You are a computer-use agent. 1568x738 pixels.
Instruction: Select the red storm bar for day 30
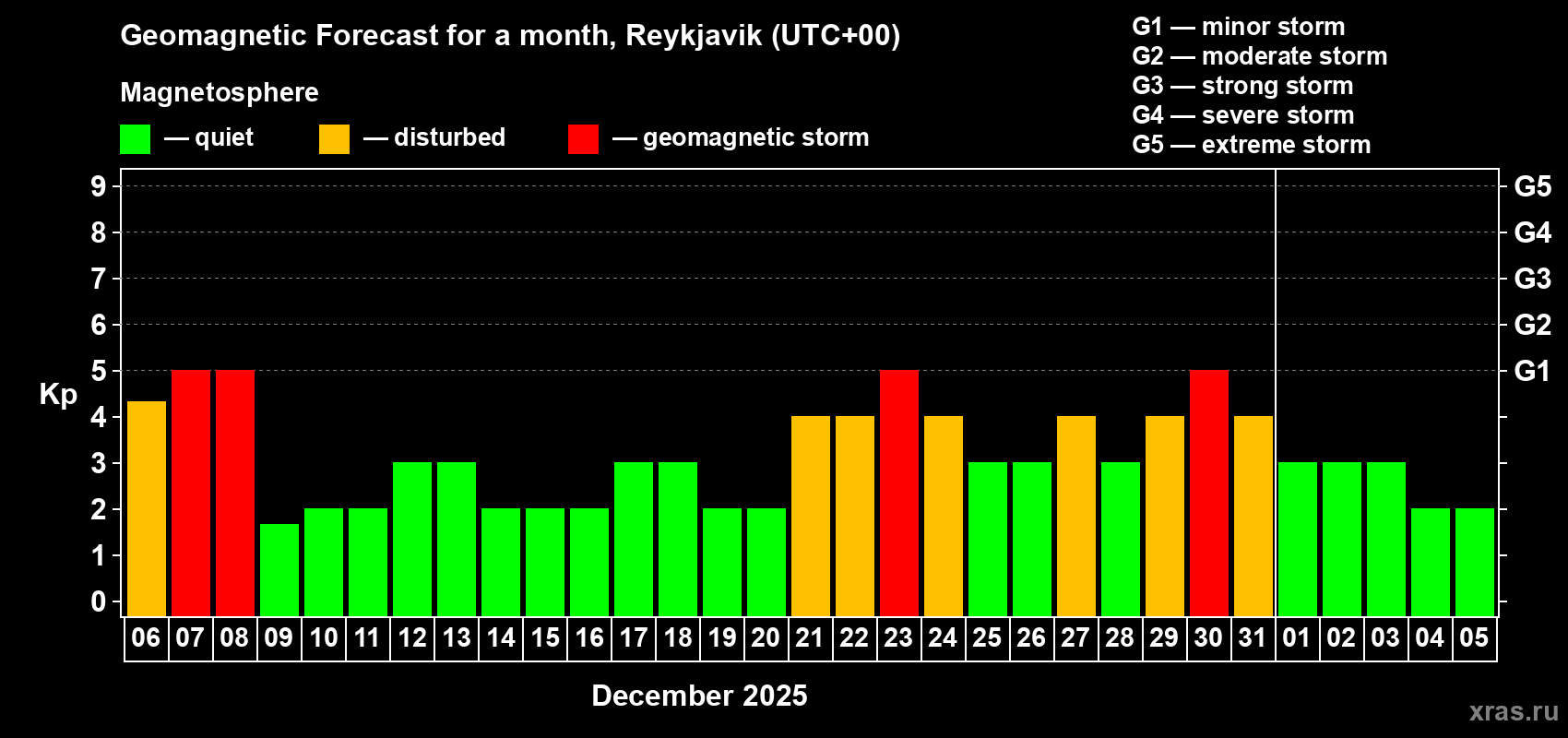coord(1209,494)
